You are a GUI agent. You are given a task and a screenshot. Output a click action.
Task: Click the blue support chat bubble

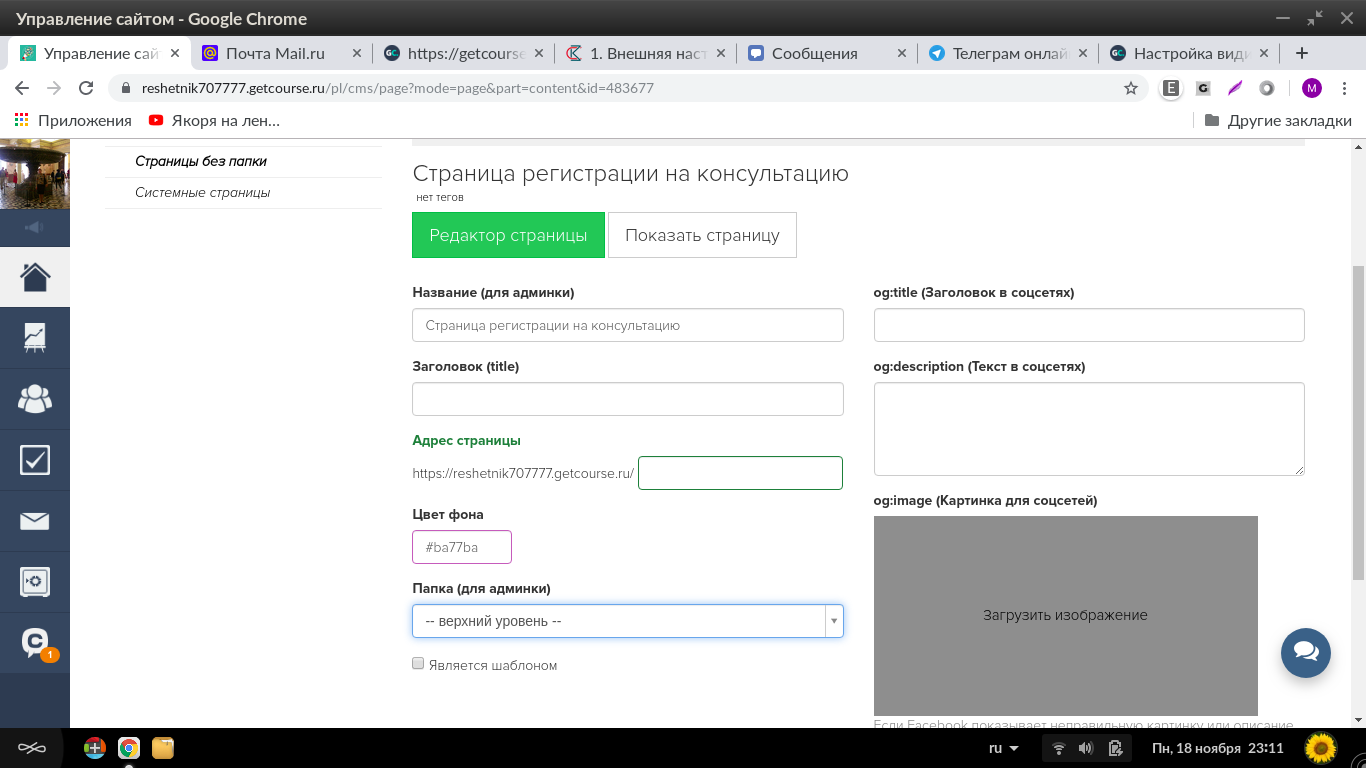click(1305, 652)
